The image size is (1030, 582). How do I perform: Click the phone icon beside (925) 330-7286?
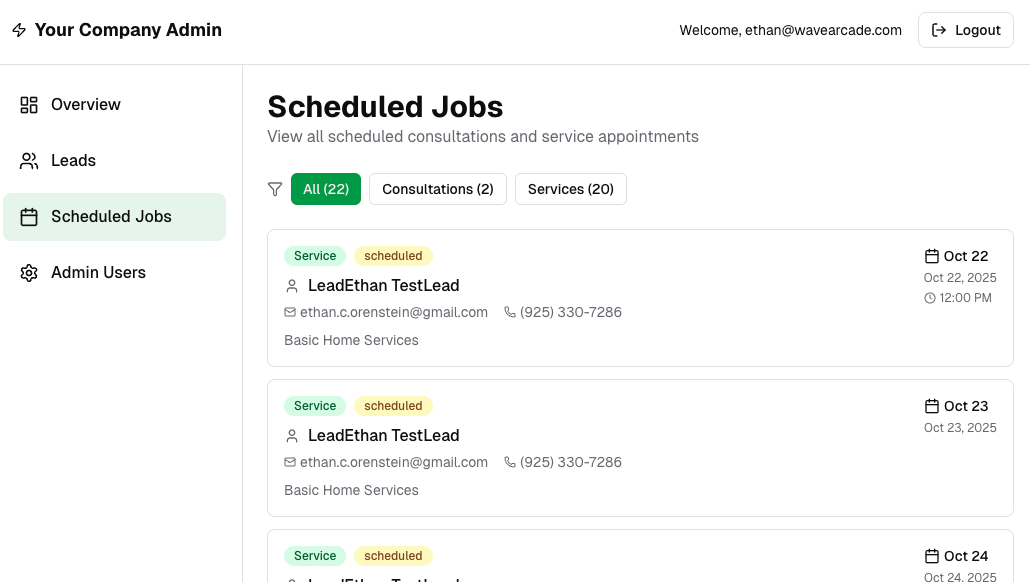point(510,312)
